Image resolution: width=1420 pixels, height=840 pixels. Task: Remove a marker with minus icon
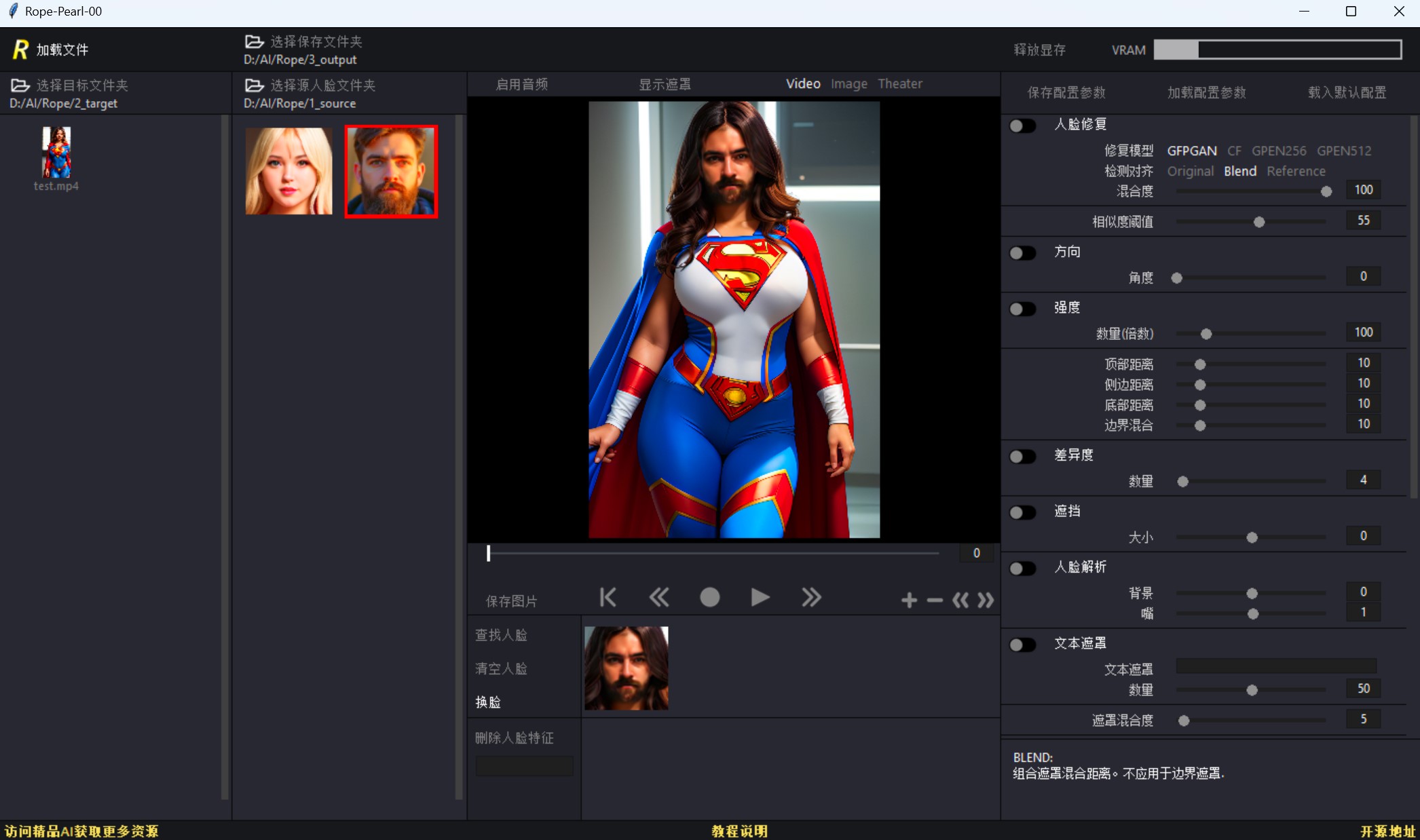[935, 600]
